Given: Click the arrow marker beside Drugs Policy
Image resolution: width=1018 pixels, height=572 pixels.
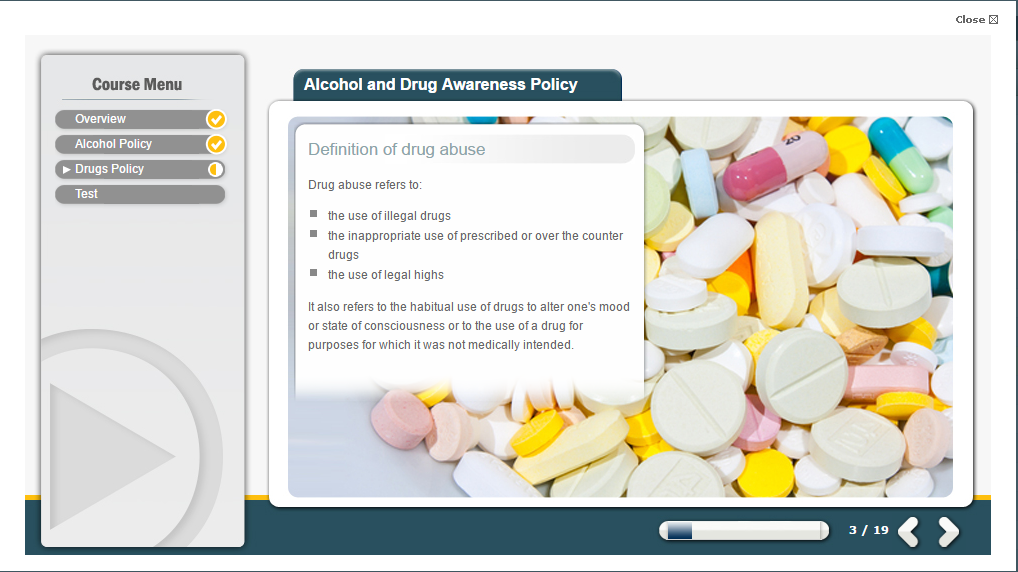Looking at the screenshot, I should (x=66, y=169).
